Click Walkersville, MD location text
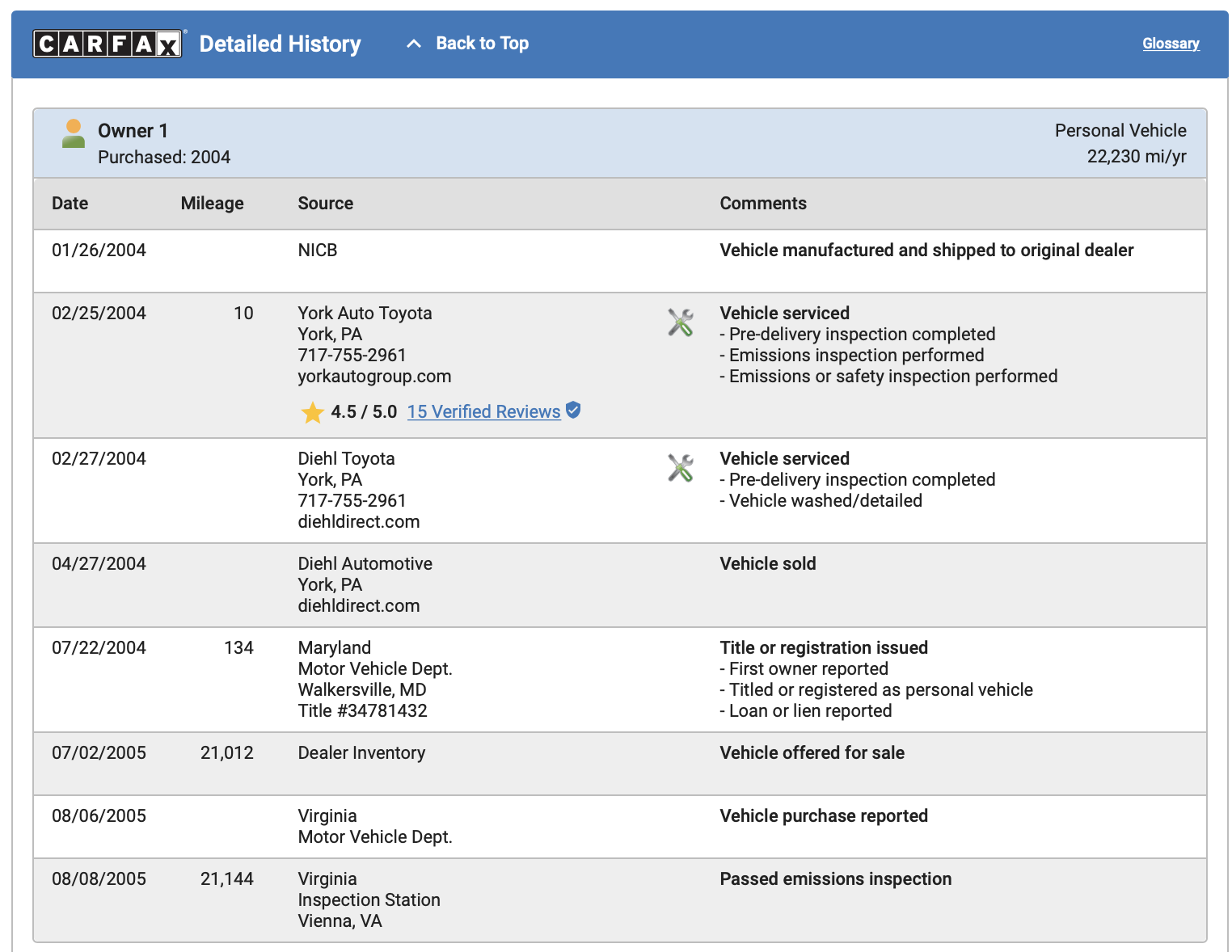Screen dimensions: 1232x952 [x=362, y=690]
